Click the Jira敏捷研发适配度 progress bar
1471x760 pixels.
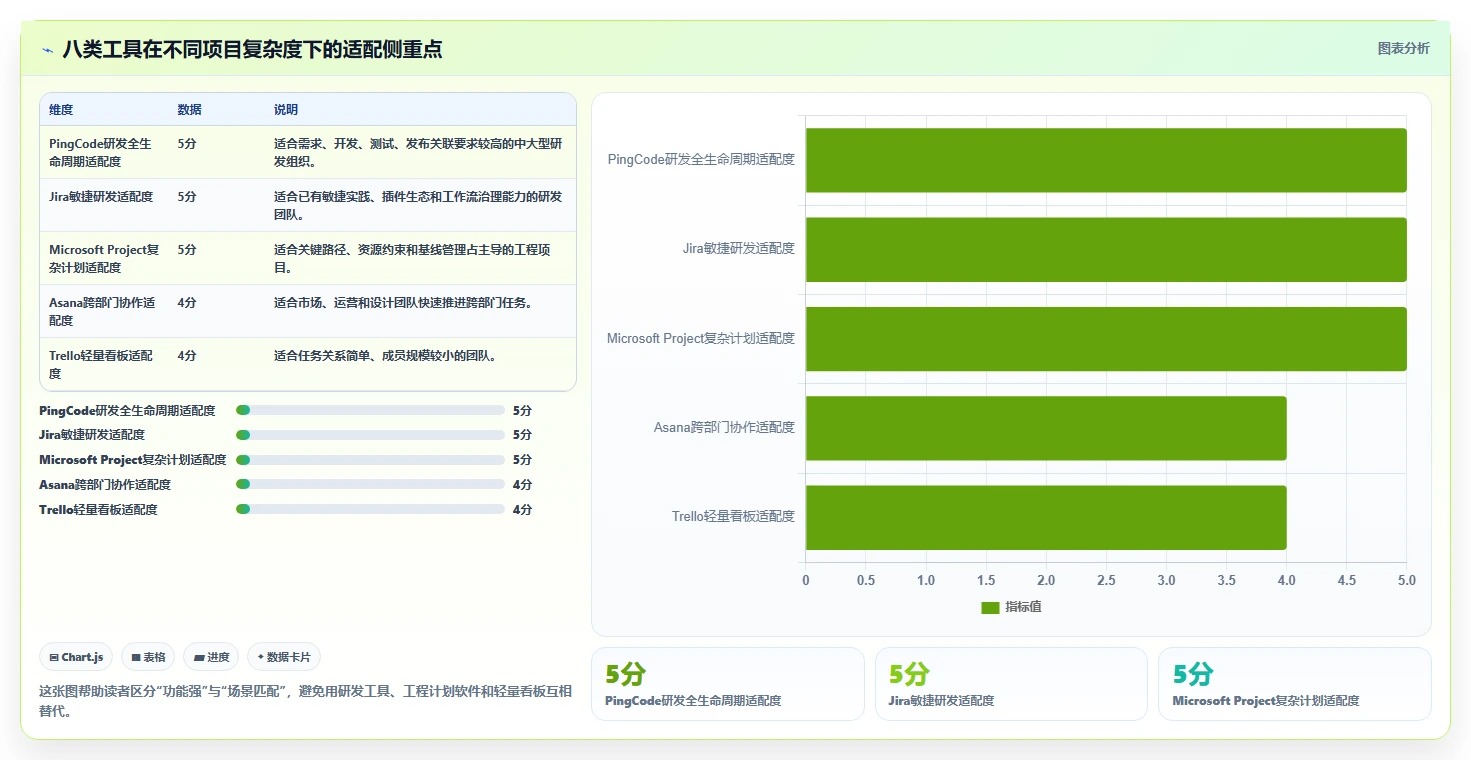pyautogui.click(x=370, y=435)
